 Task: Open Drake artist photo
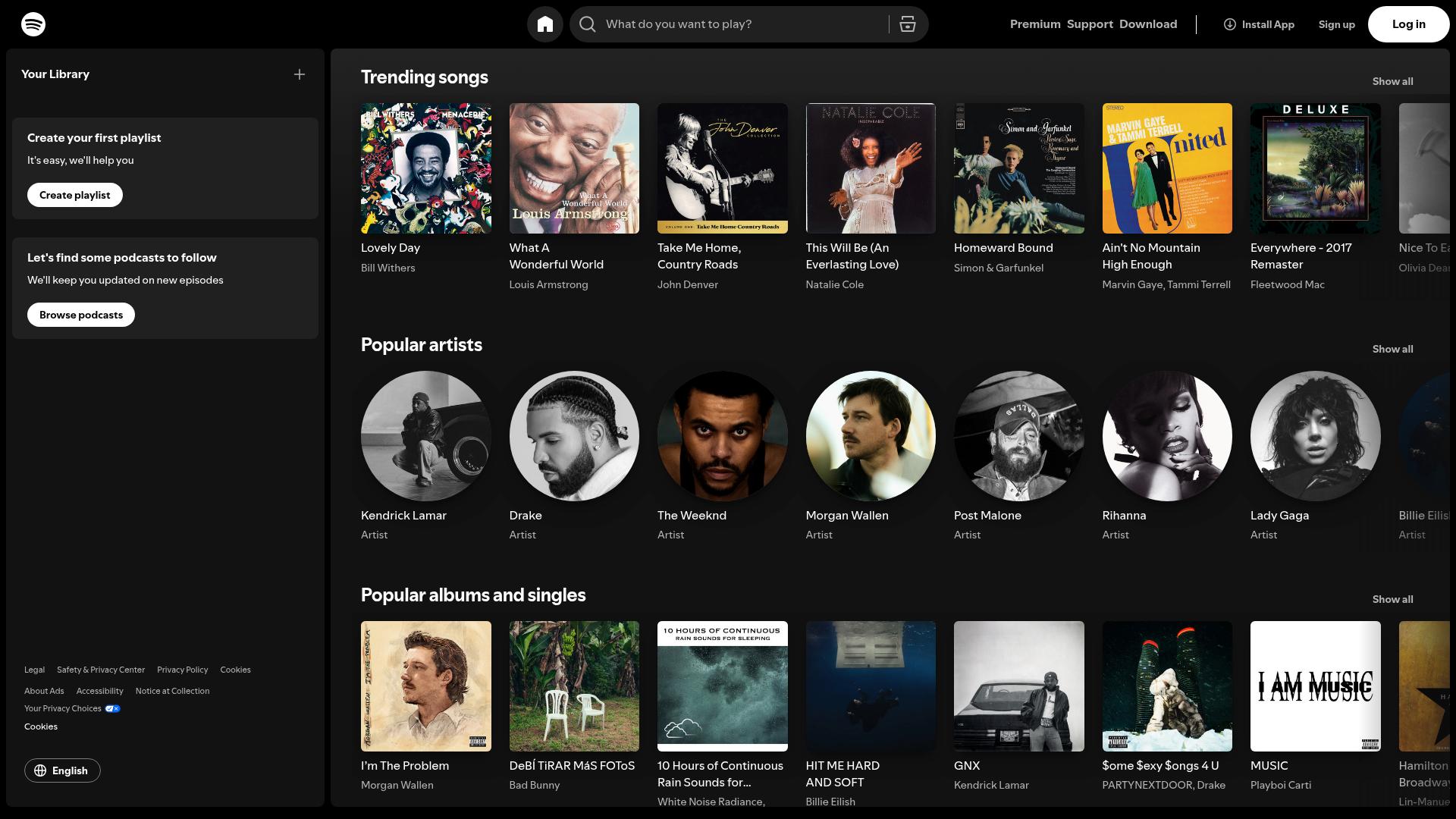click(574, 436)
